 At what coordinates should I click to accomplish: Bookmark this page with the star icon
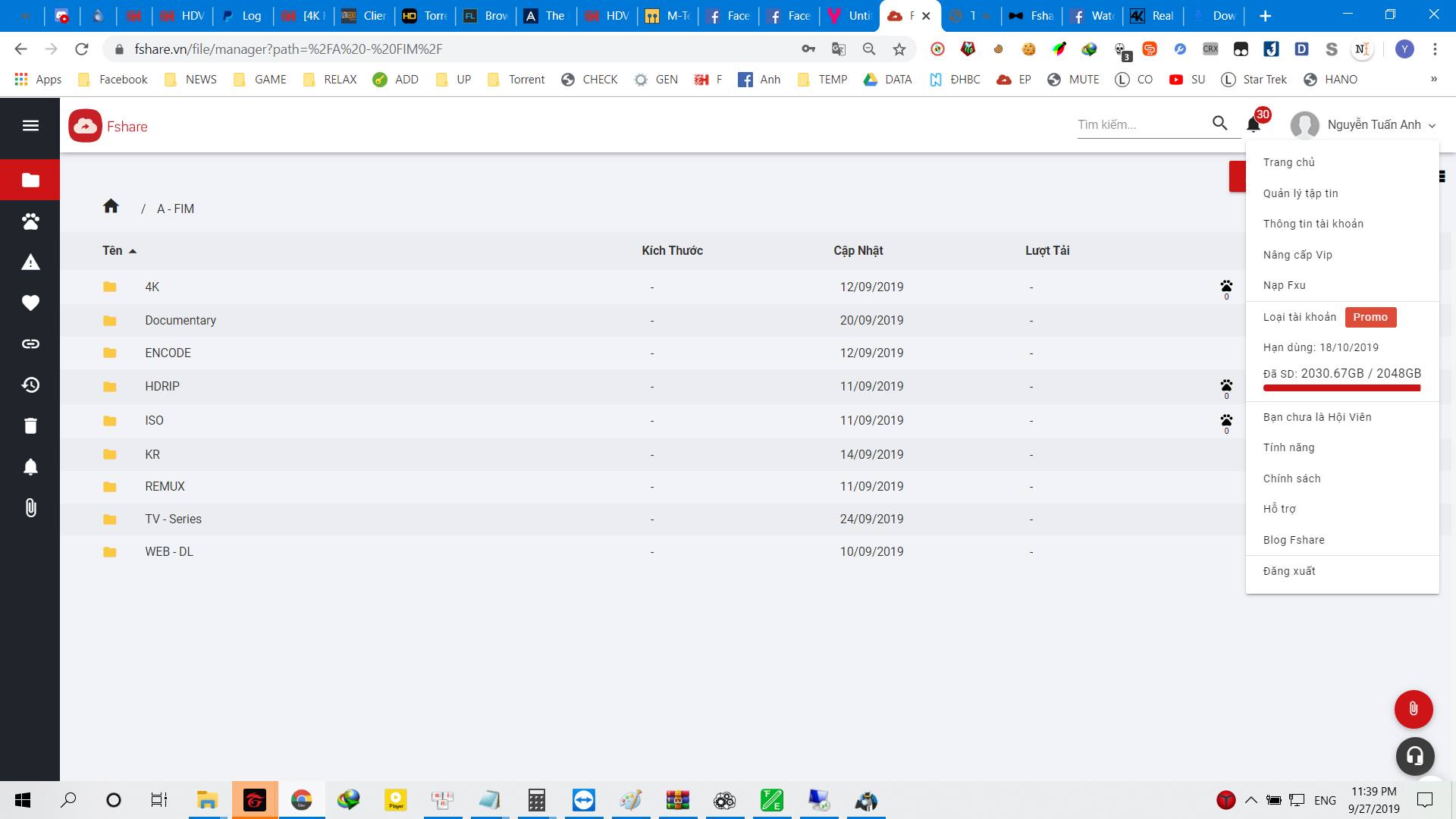tap(899, 49)
